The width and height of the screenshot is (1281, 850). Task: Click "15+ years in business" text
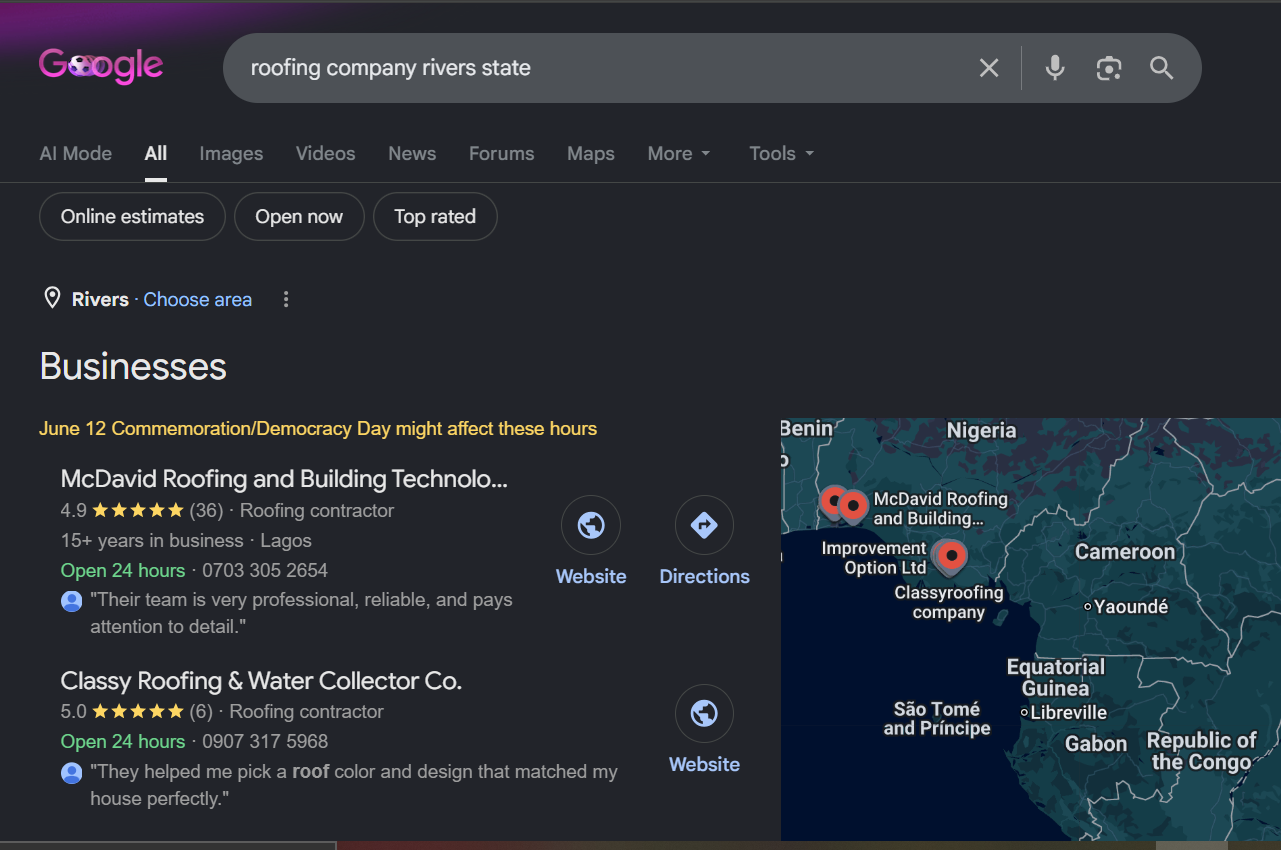152,540
